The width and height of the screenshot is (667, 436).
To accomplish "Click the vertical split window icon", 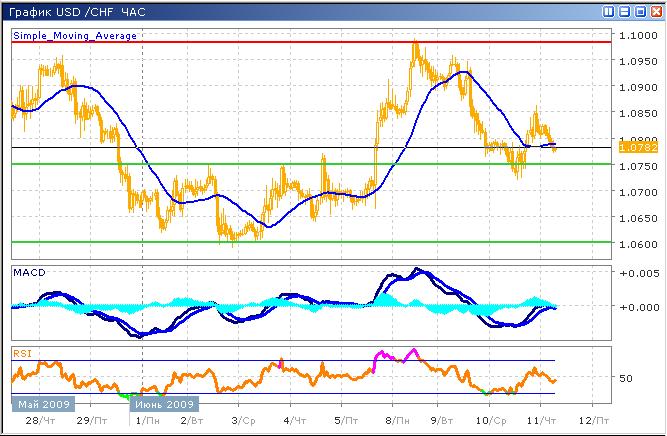I will pyautogui.click(x=609, y=11).
